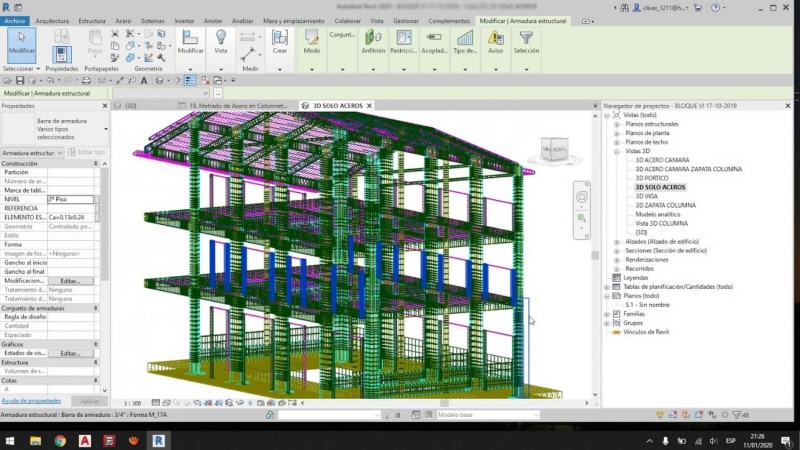
Task: Click Editar button for Modificaciones
Action: pyautogui.click(x=70, y=281)
